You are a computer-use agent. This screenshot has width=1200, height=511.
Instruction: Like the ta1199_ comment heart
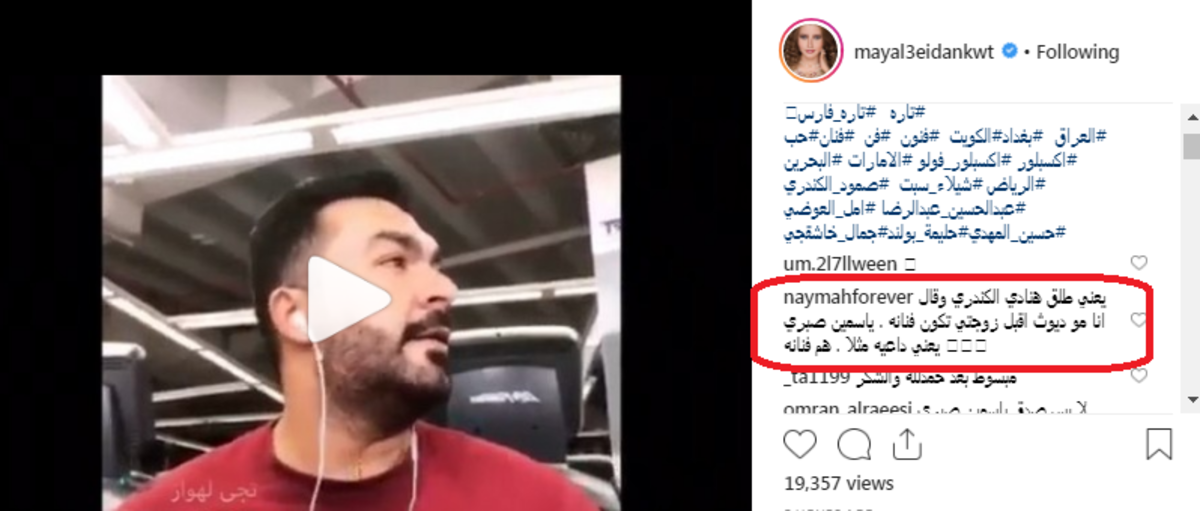[x=1138, y=376]
